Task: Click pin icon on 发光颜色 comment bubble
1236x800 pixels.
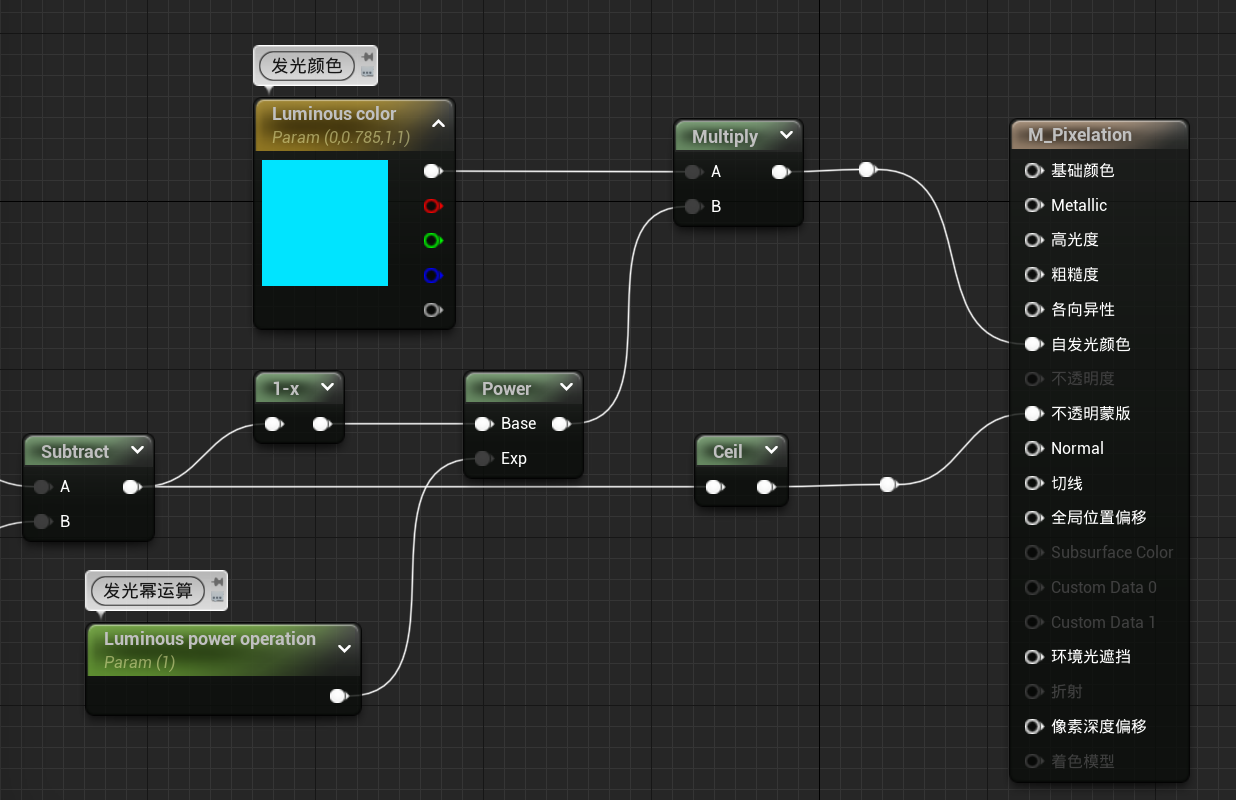Action: (x=367, y=57)
